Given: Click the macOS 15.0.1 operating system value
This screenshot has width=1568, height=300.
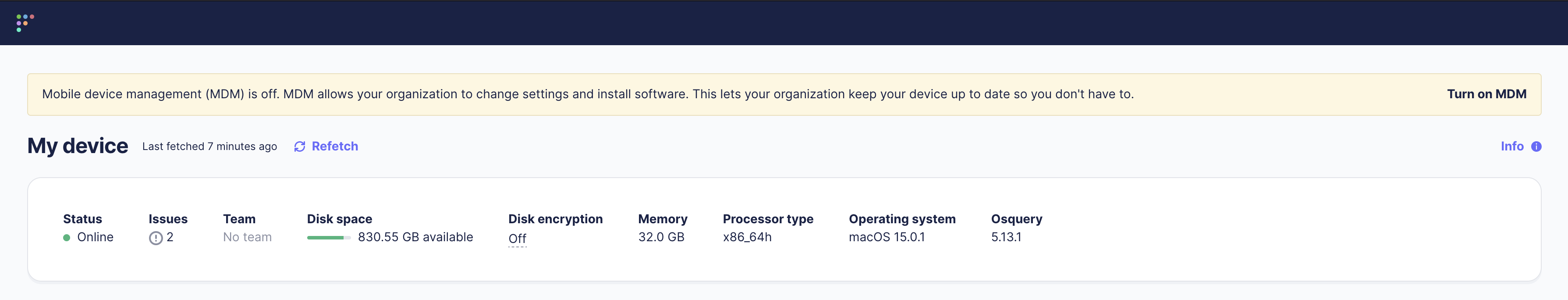Looking at the screenshot, I should tap(886, 237).
